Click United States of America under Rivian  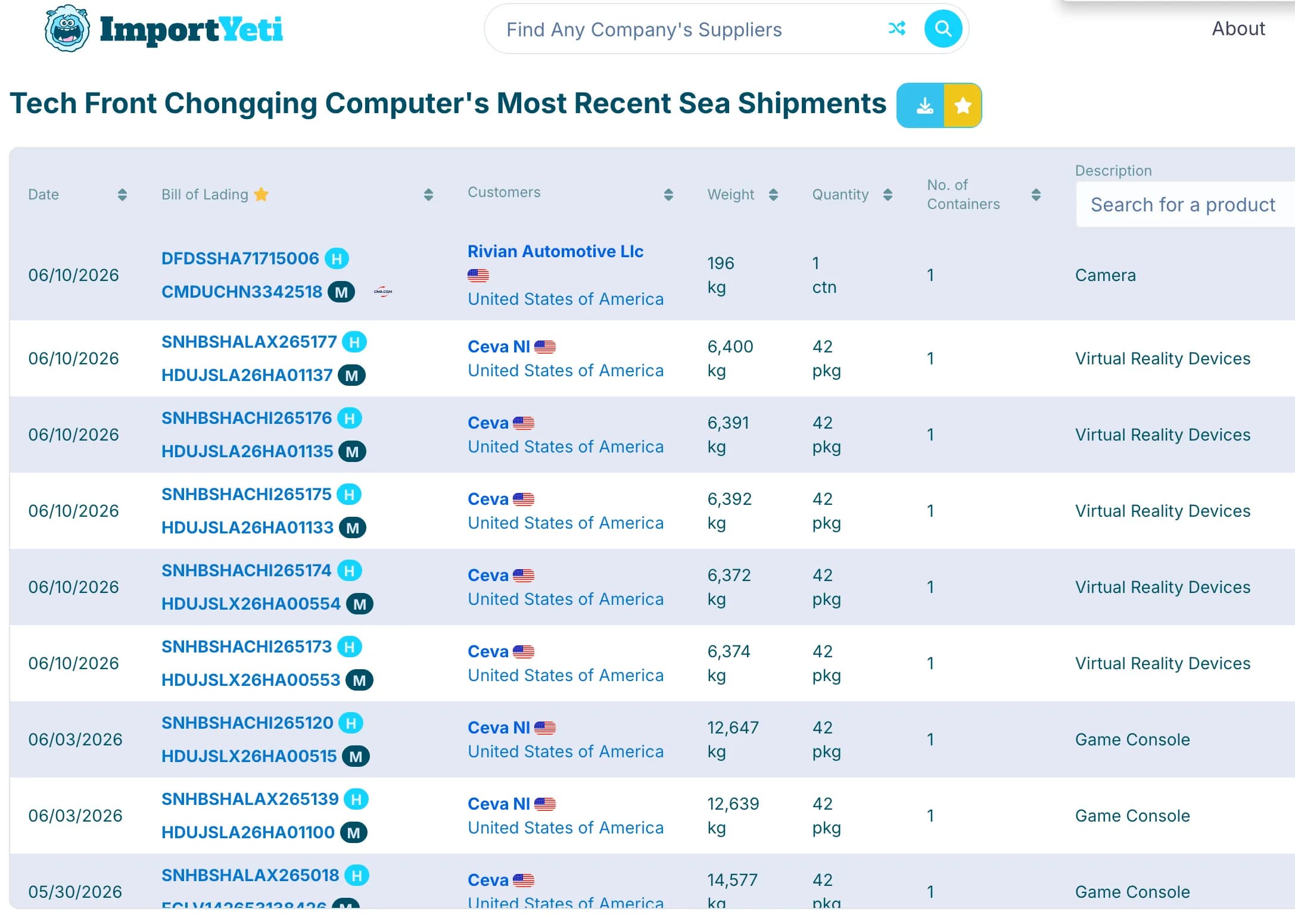[565, 299]
